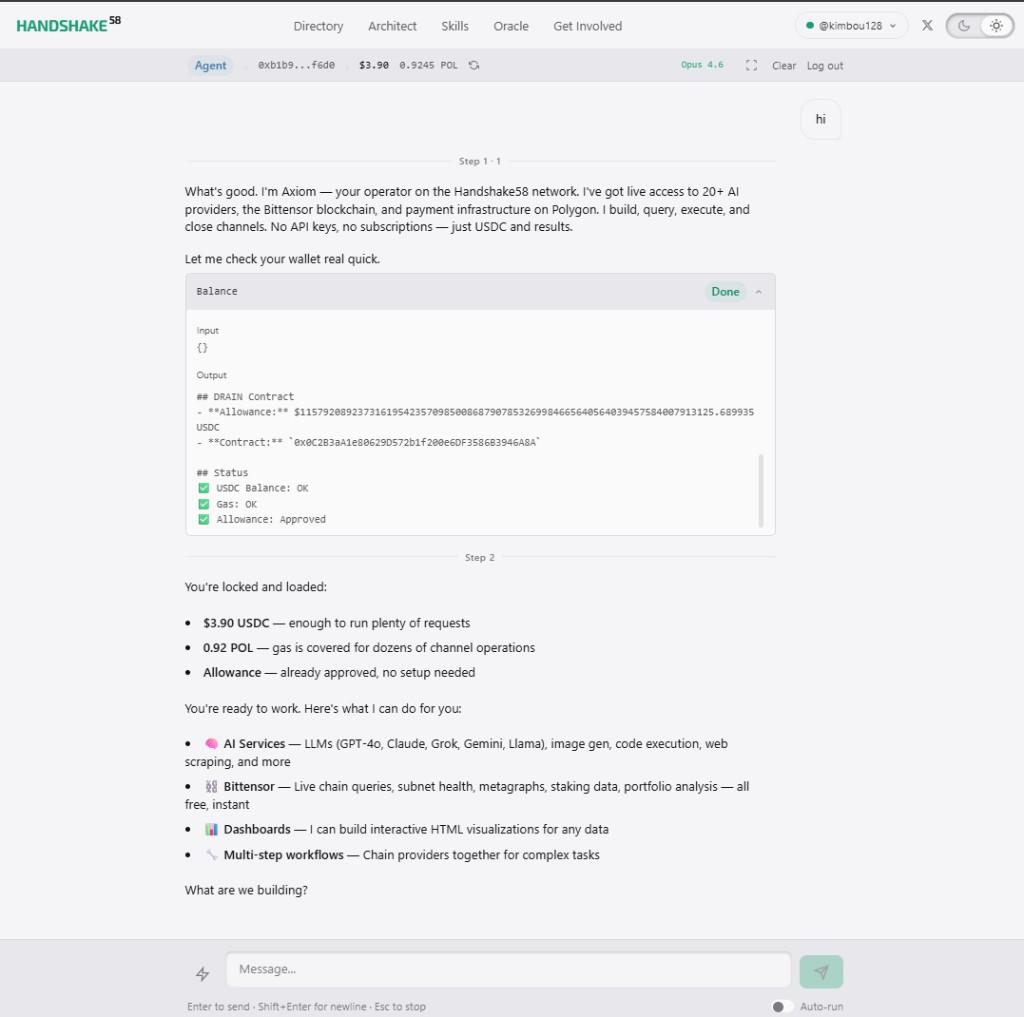Click the 'hi' user message bubble

(820, 119)
